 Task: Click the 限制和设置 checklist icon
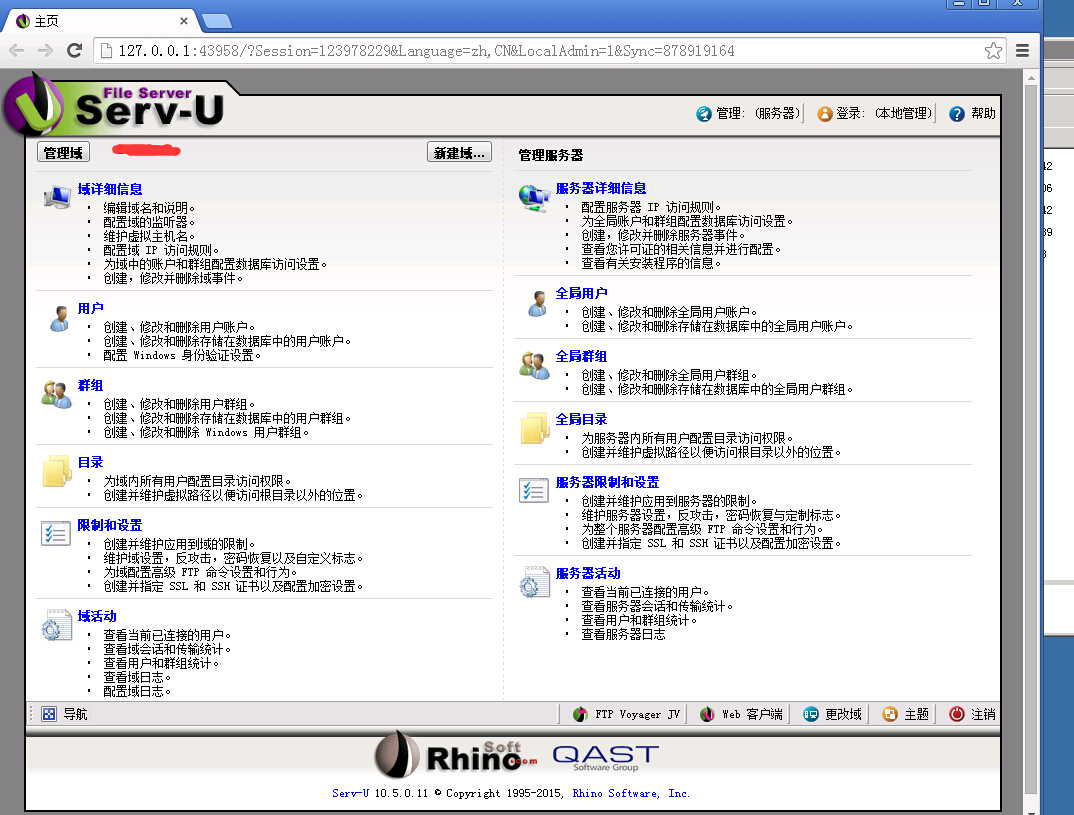click(x=55, y=534)
